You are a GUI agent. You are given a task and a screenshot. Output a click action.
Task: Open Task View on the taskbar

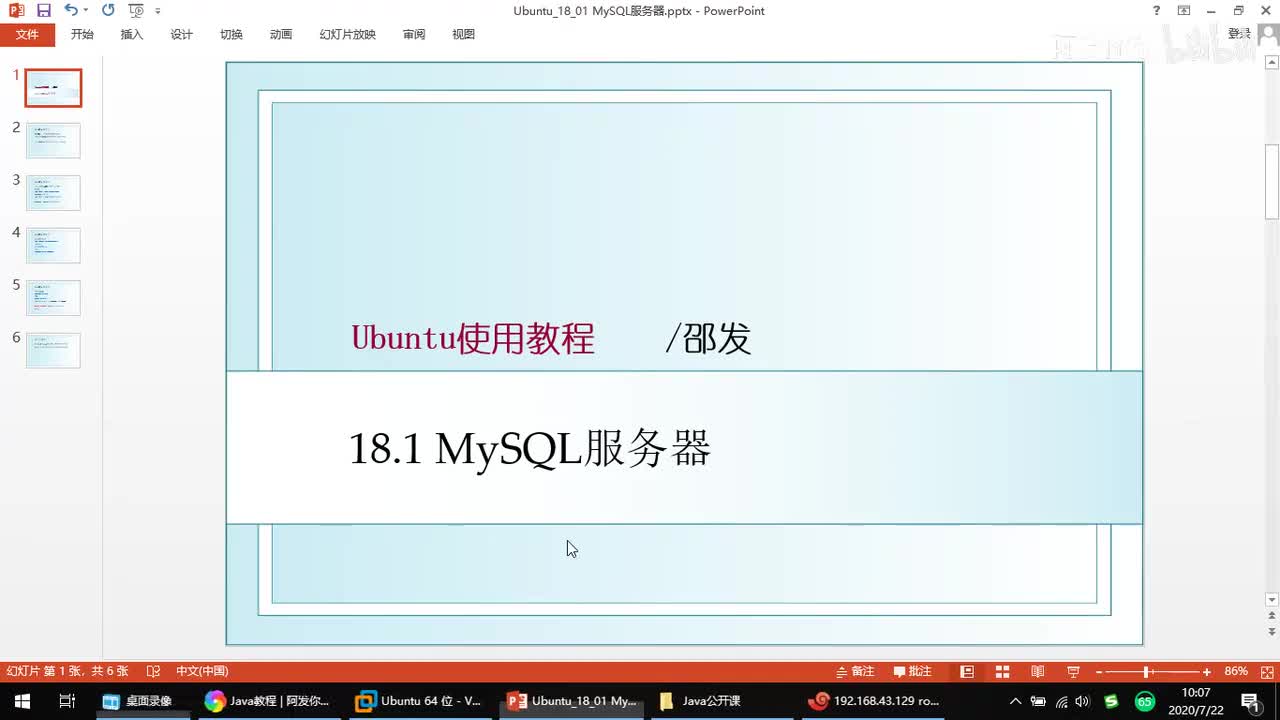pos(67,701)
